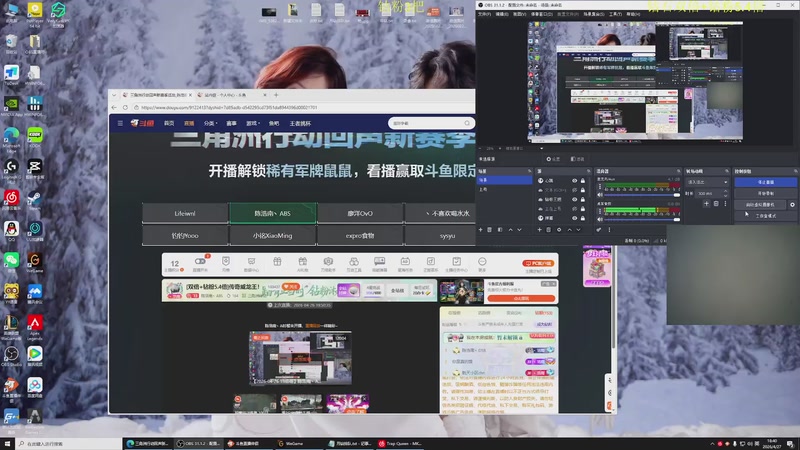Image resolution: width=800 pixels, height=450 pixels.
Task: Expand the 游戏 dropdown in Douyu navigation
Action: click(253, 123)
